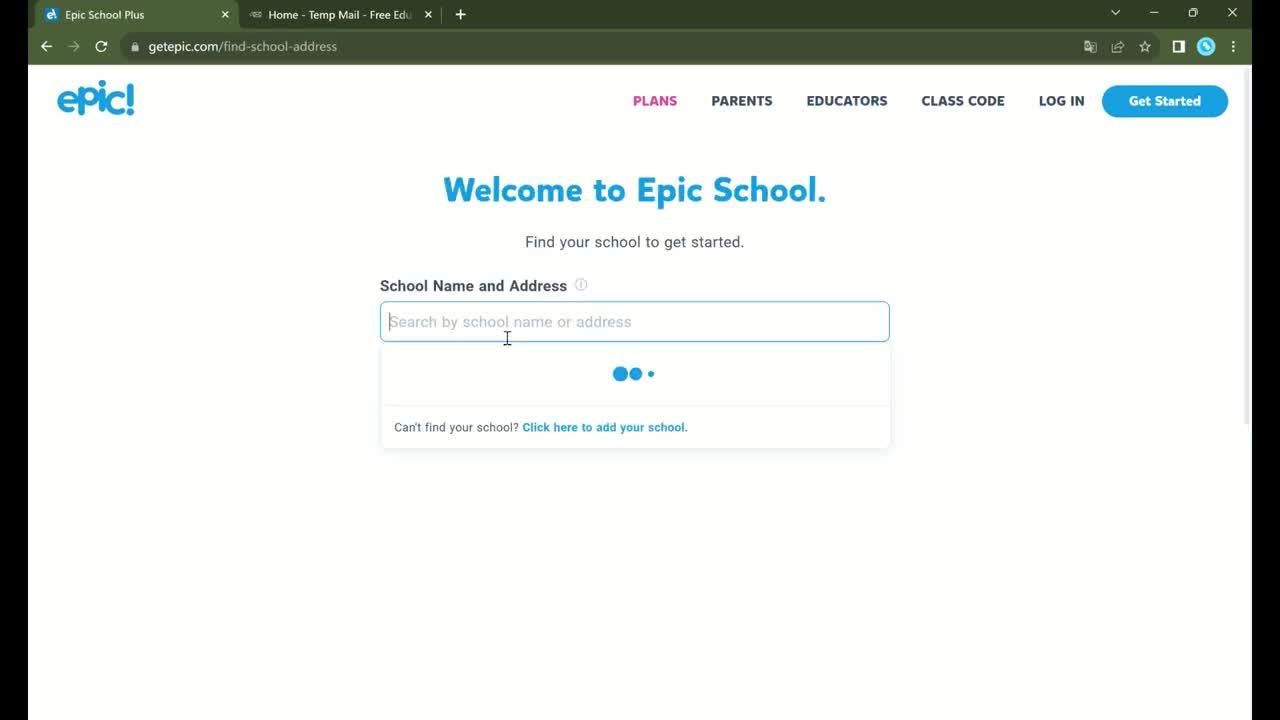The width and height of the screenshot is (1280, 720).
Task: Reload the page
Action: (101, 46)
